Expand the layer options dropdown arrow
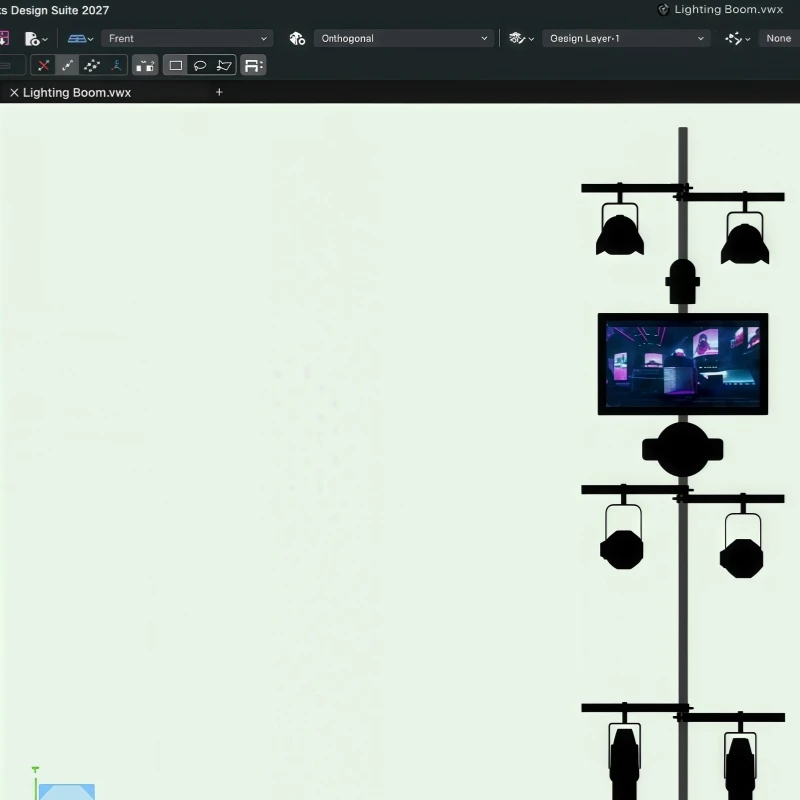Screen dimensions: 800x800 [531, 39]
